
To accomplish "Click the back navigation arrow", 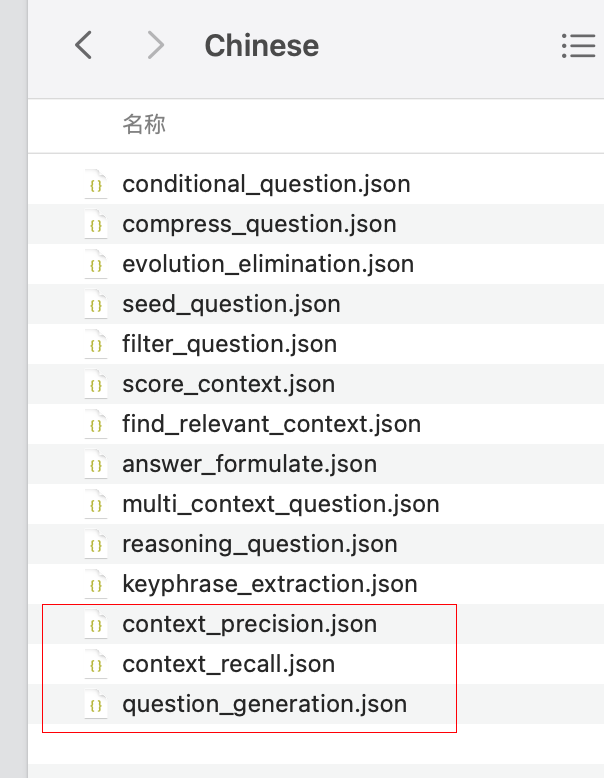I will tap(83, 45).
